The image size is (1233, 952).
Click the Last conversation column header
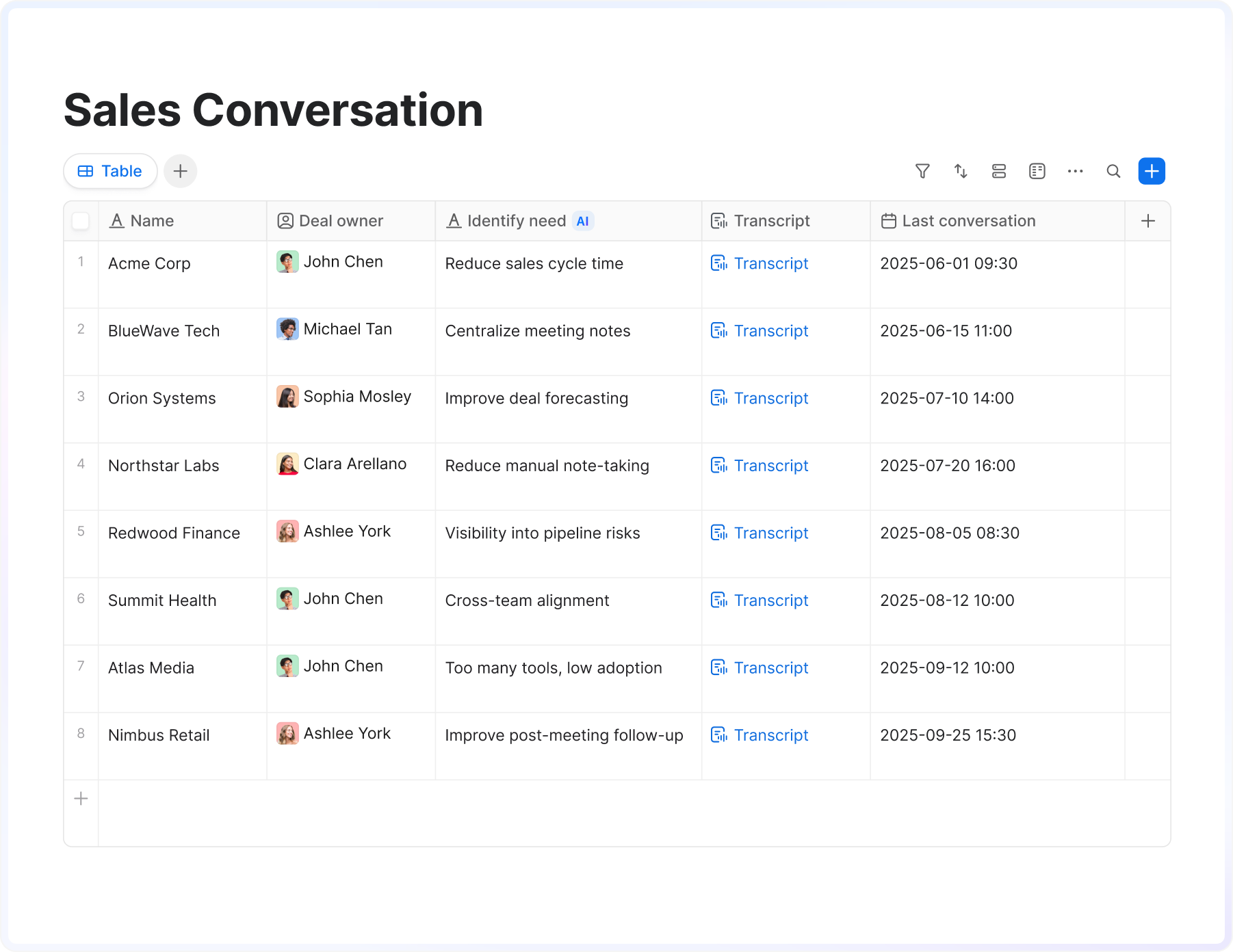tap(968, 221)
